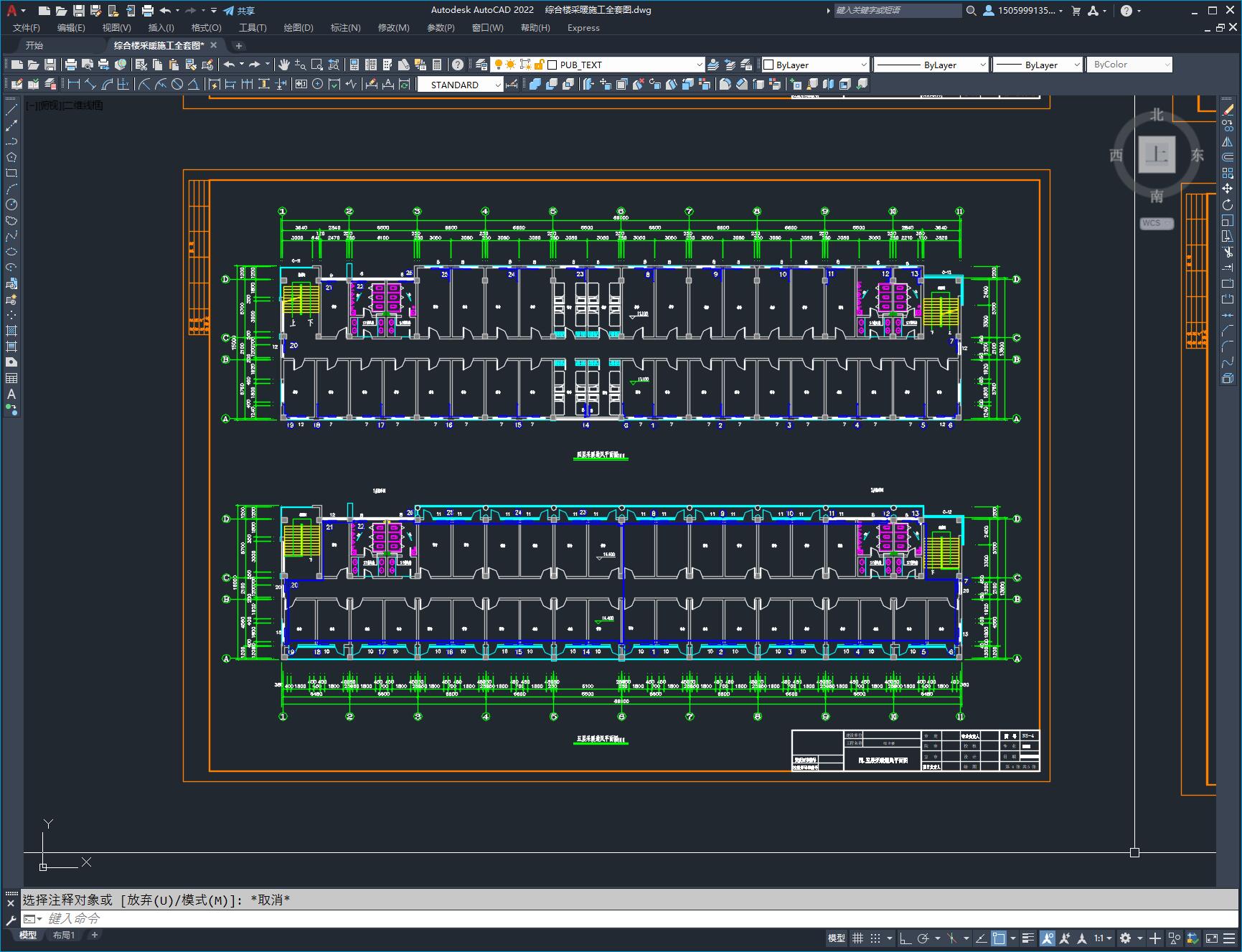Click the ByLayer color square swatch
This screenshot has height=952, width=1242.
pos(768,65)
